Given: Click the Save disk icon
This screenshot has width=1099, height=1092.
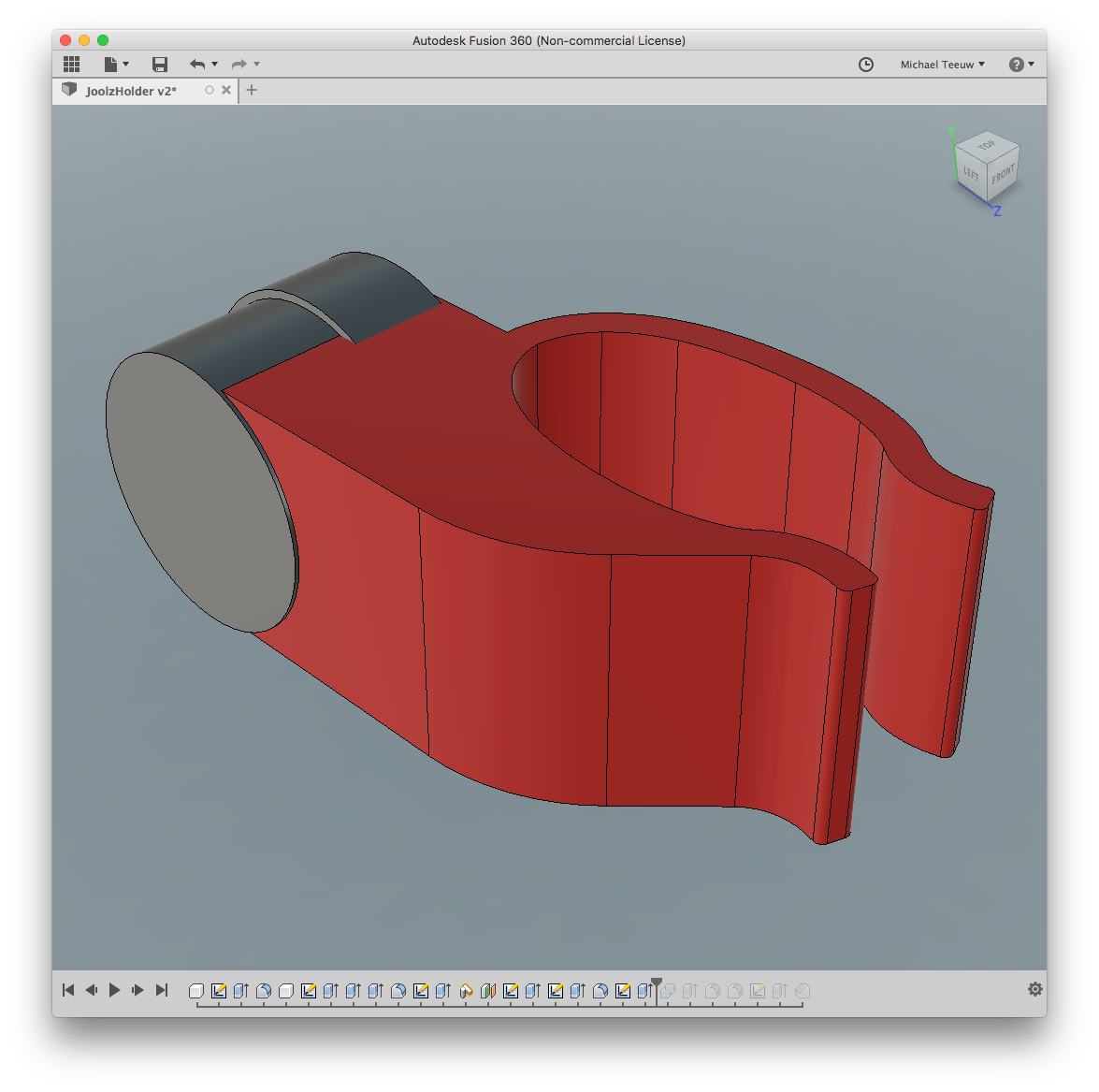Looking at the screenshot, I should click(160, 65).
